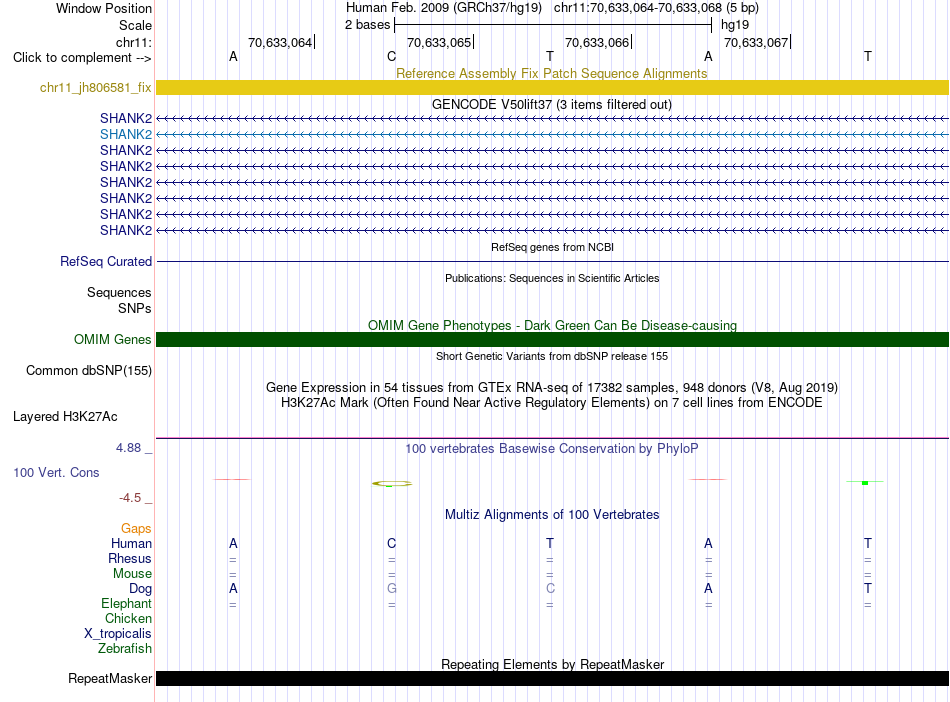Click the H3K27Ac Mark ENCODE track title

552,403
